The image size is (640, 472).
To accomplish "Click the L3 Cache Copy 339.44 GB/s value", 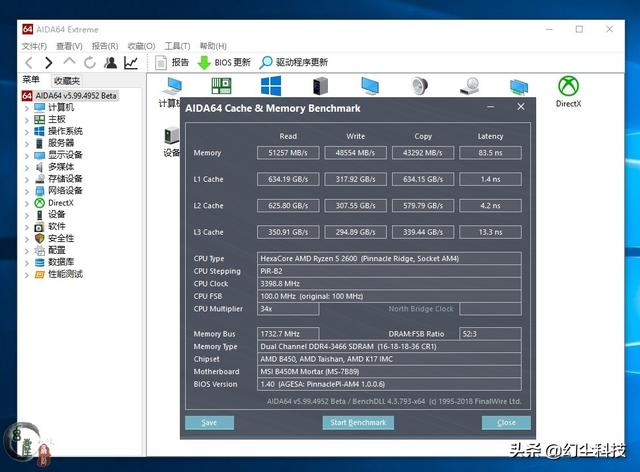I will point(423,232).
